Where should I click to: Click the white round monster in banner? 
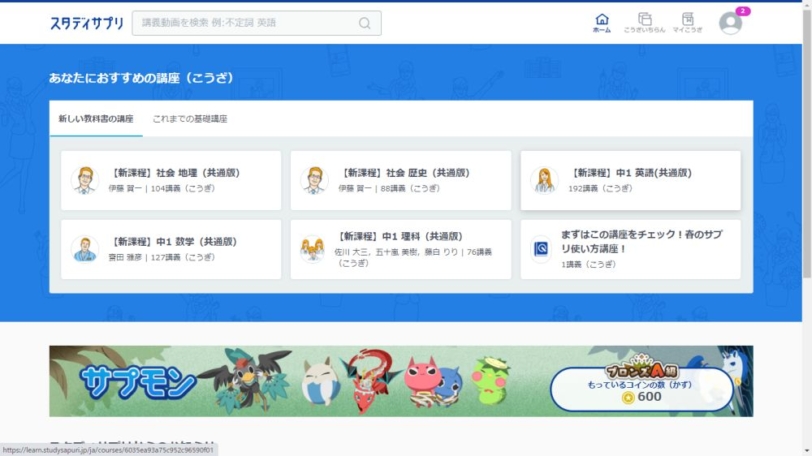coord(320,382)
